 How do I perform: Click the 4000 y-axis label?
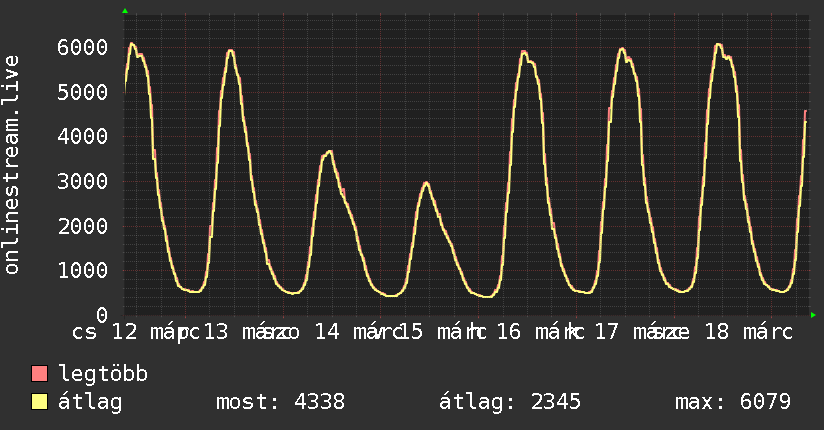coord(83,137)
